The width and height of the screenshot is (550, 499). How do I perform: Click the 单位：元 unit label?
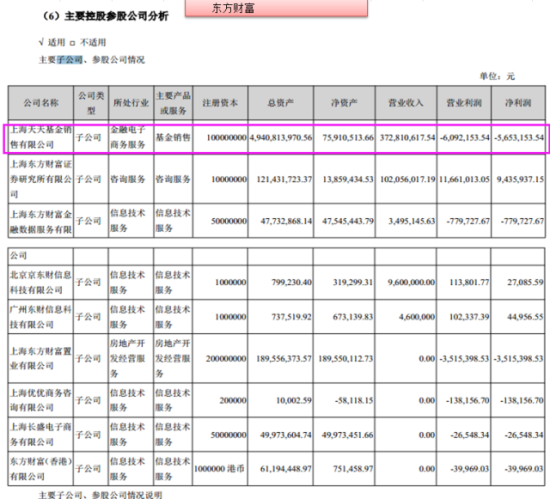[497, 76]
